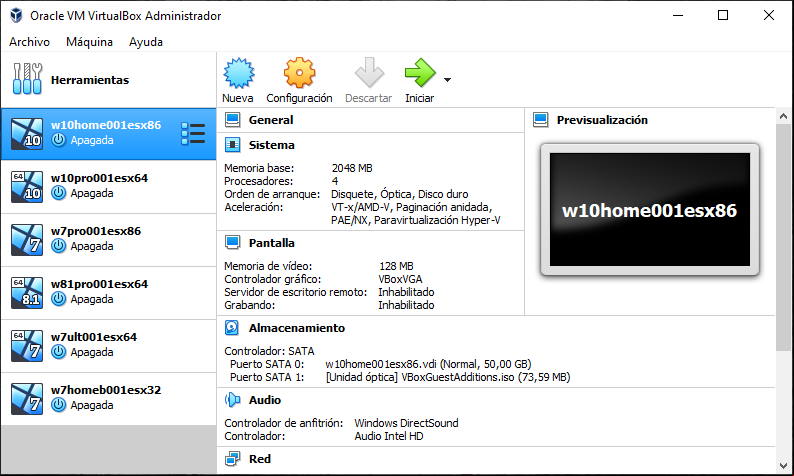Click the w7homeb001esx32 OS icon
This screenshot has width=794, height=476.
pos(27,399)
